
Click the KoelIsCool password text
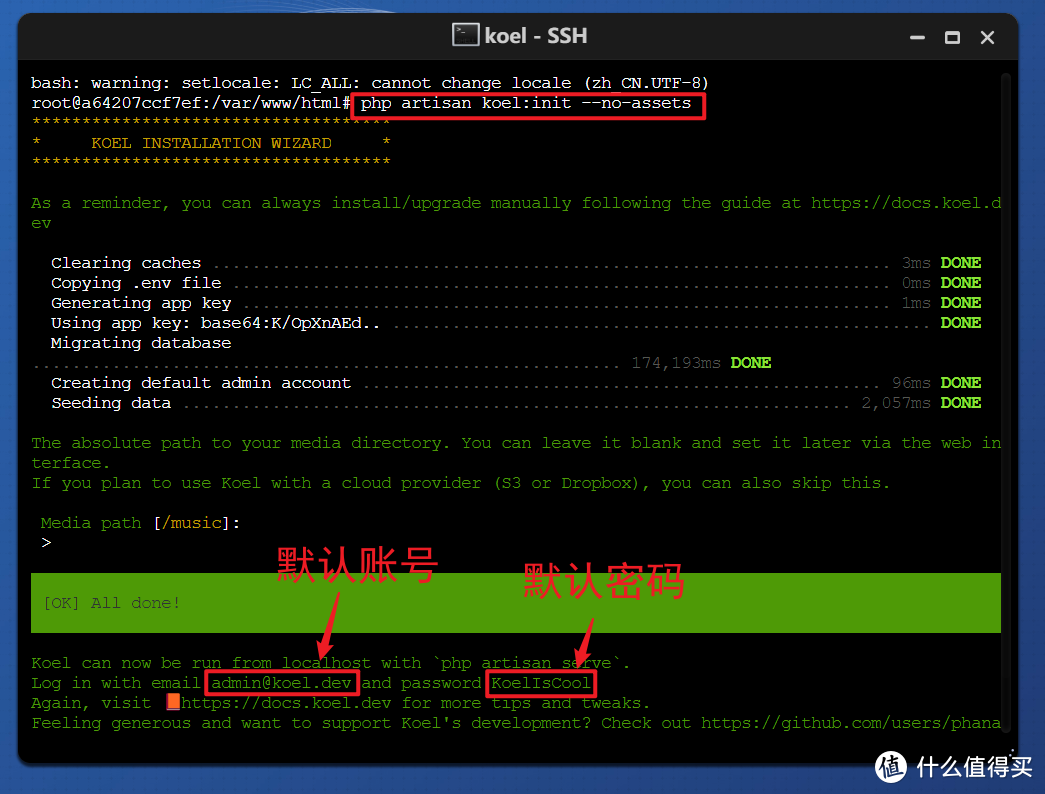point(541,683)
